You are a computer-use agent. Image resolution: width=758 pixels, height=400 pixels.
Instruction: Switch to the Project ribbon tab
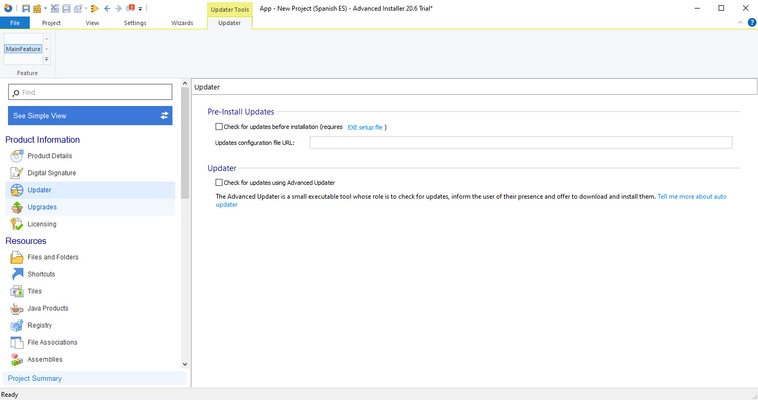click(51, 23)
